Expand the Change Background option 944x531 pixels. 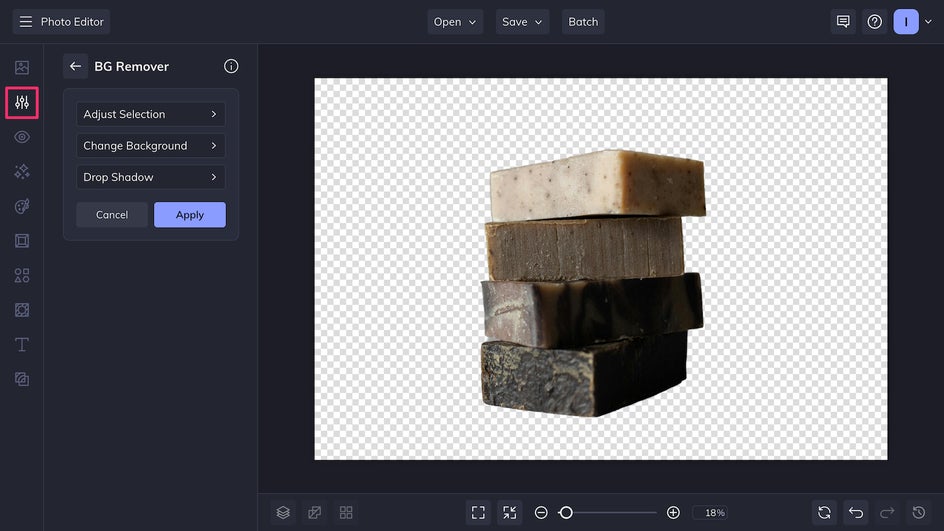tap(150, 146)
